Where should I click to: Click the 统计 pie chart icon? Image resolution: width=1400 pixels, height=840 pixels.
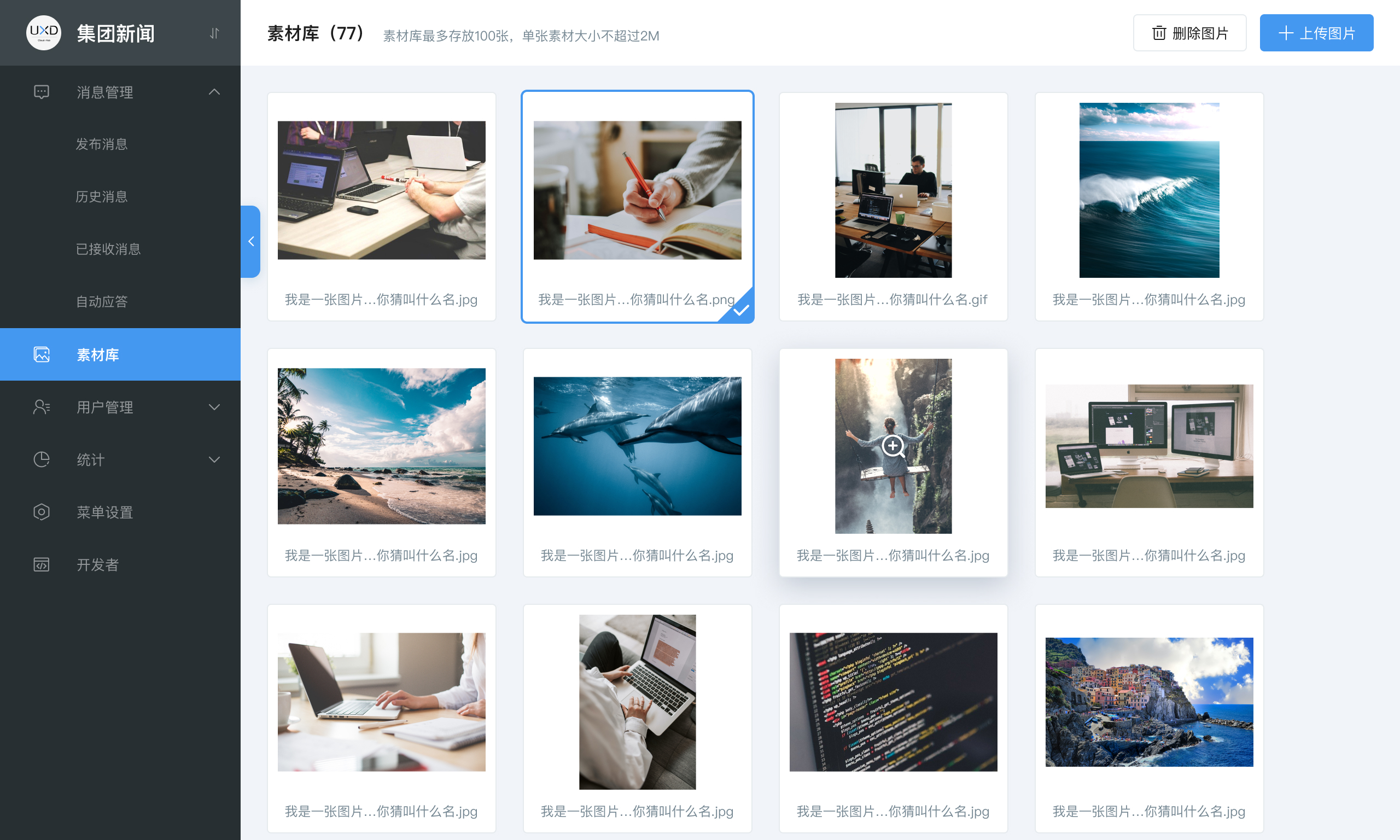pyautogui.click(x=42, y=459)
